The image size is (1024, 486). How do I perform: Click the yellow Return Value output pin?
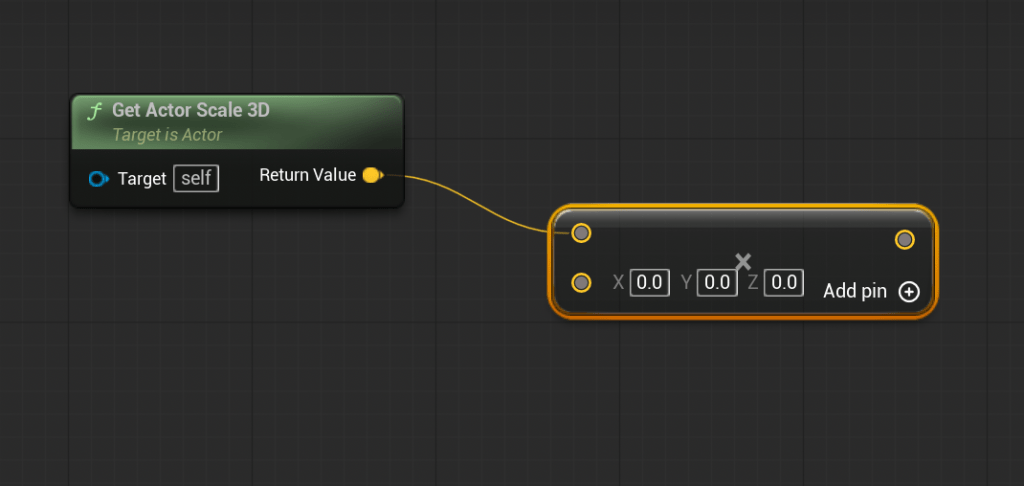click(x=371, y=176)
